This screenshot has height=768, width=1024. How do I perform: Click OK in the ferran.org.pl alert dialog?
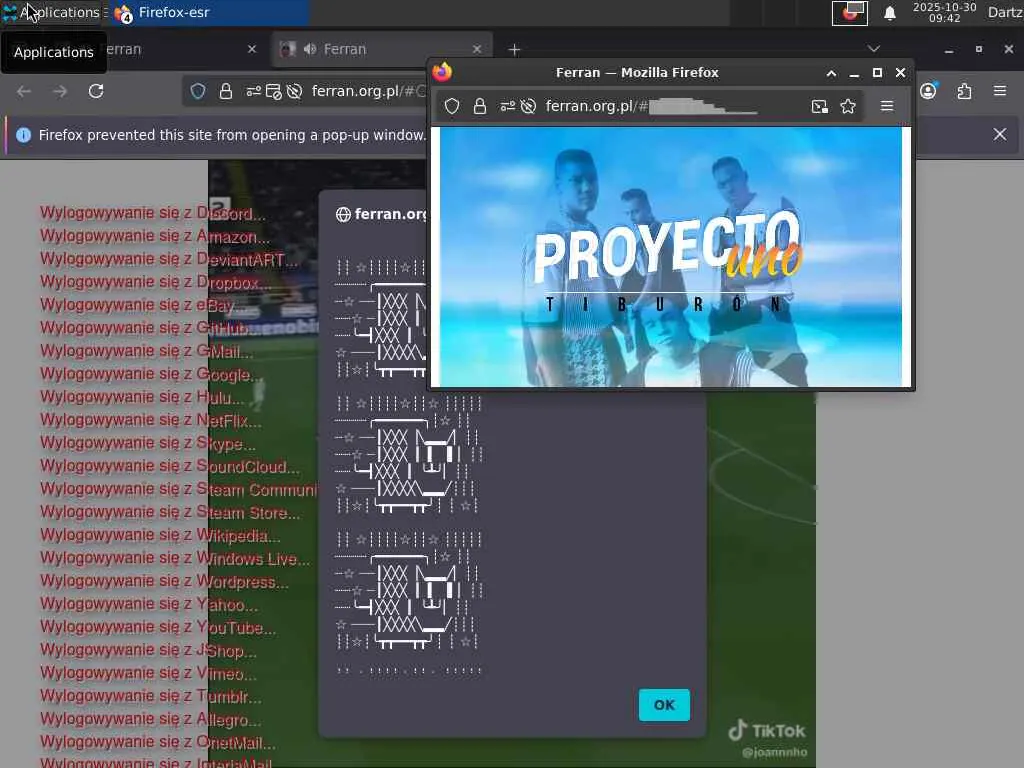coord(664,705)
